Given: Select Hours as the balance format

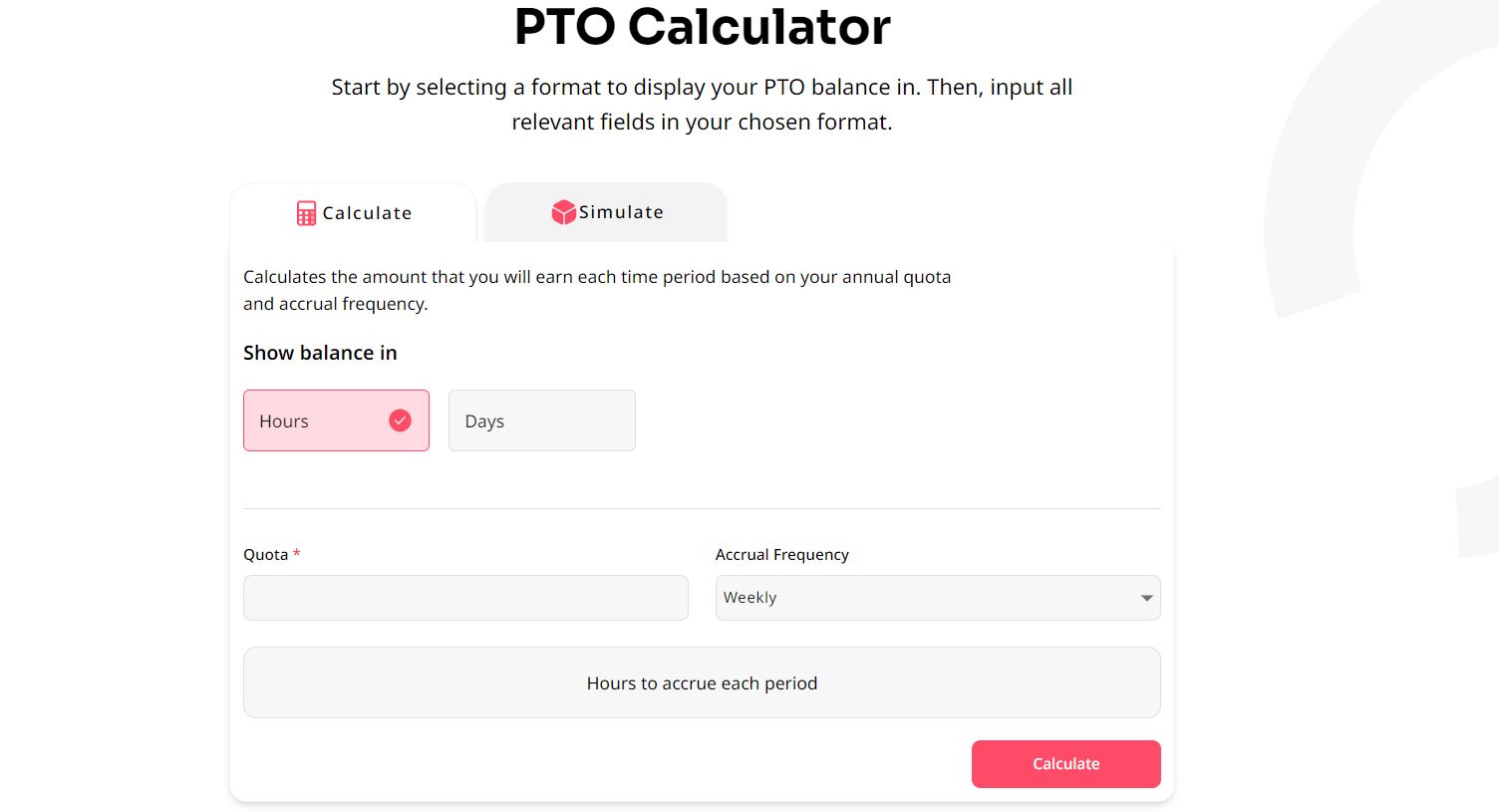Looking at the screenshot, I should (x=336, y=420).
